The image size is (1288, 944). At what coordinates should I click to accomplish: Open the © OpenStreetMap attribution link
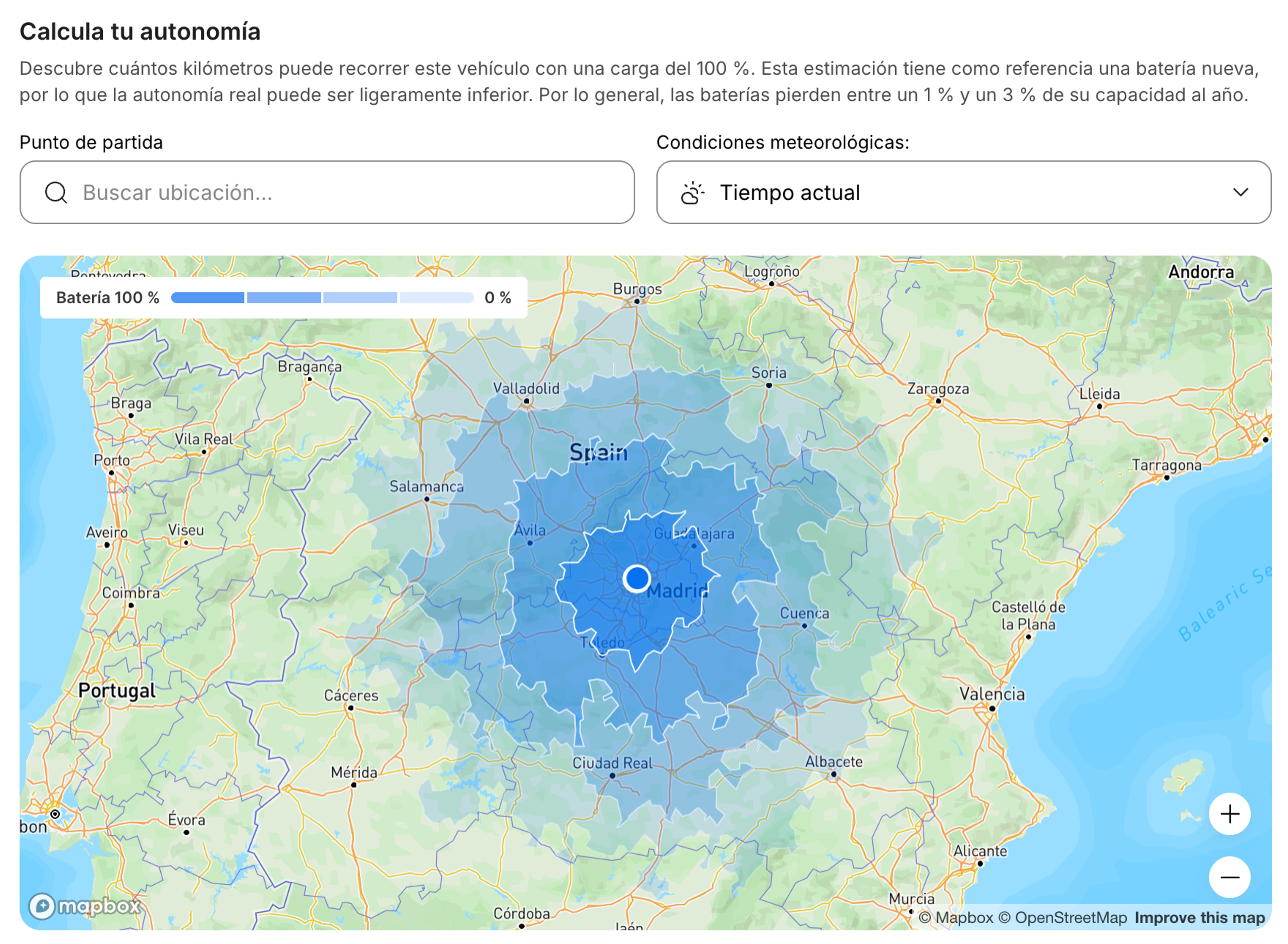[1062, 918]
